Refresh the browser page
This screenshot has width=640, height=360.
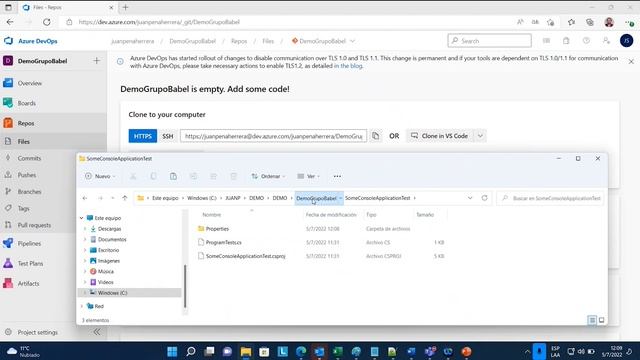pos(47,22)
